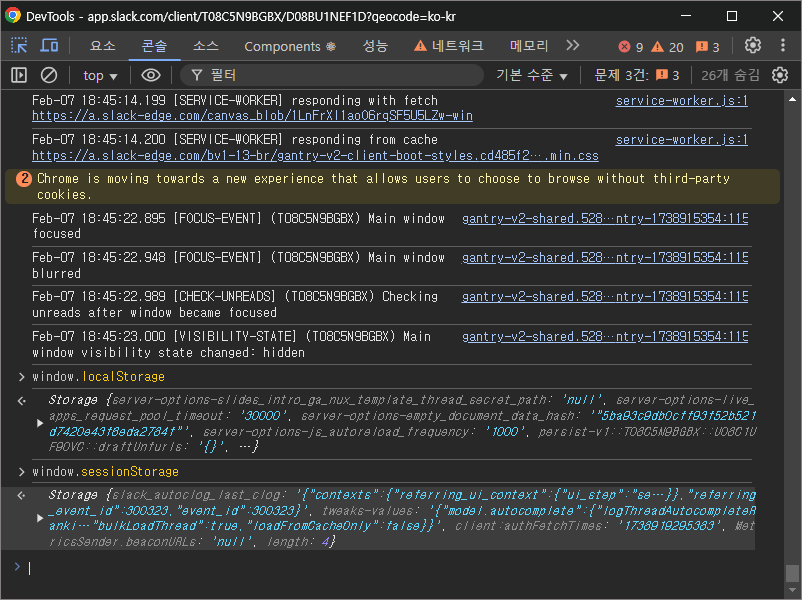Click the console vertical scrollbar thumb

click(792, 573)
